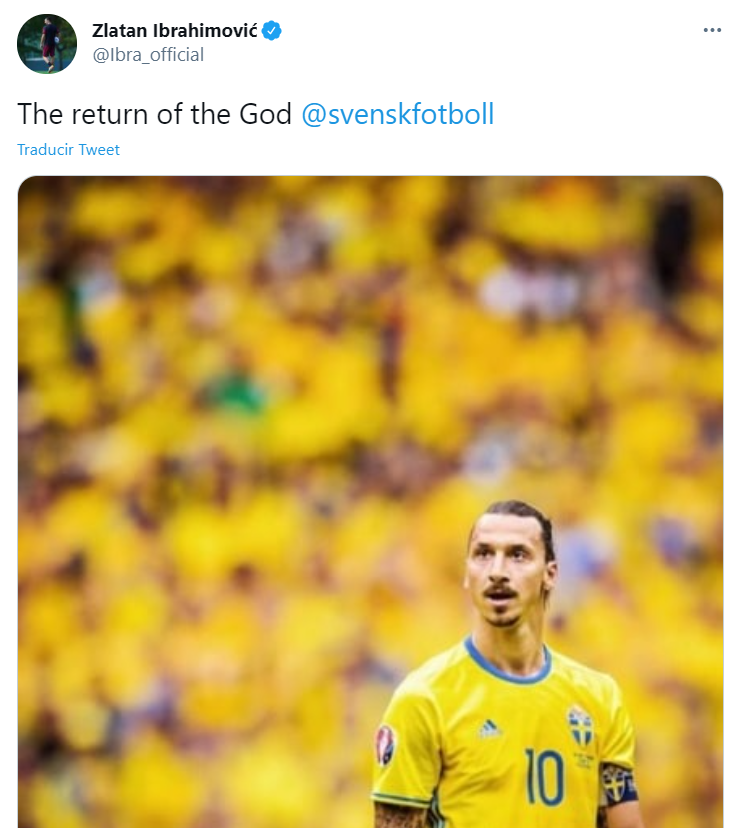Click the tattooed arm at the photo's bottom
Viewport: 743px width, 828px height.
(402, 815)
